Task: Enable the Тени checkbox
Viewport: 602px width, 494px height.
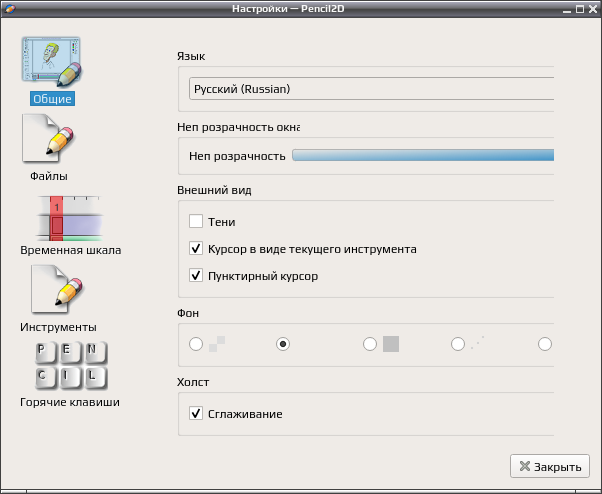Action: pyautogui.click(x=196, y=221)
